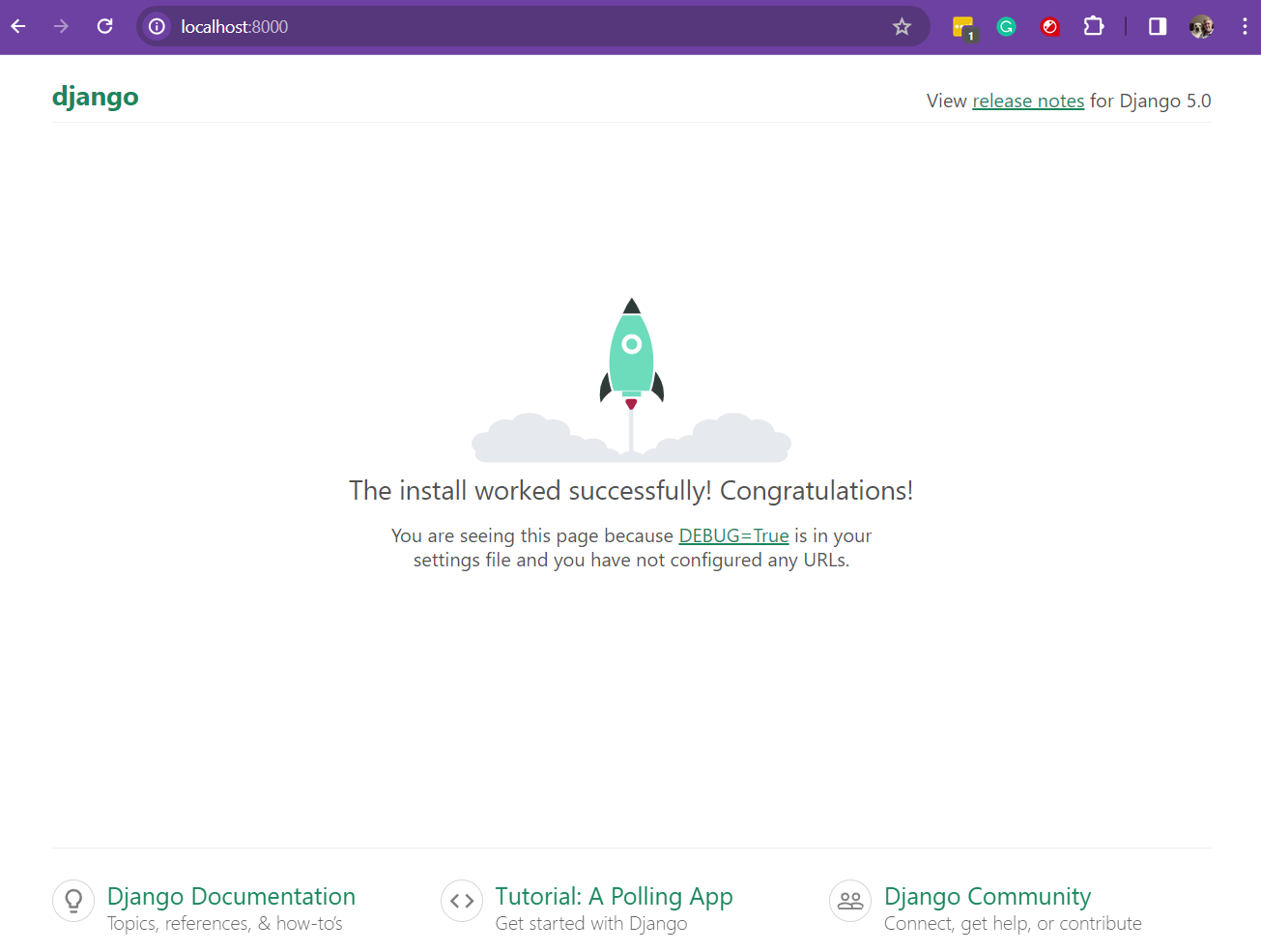Click the yellow extension with notification badge
Viewport: 1261px width, 952px height.
point(962,26)
